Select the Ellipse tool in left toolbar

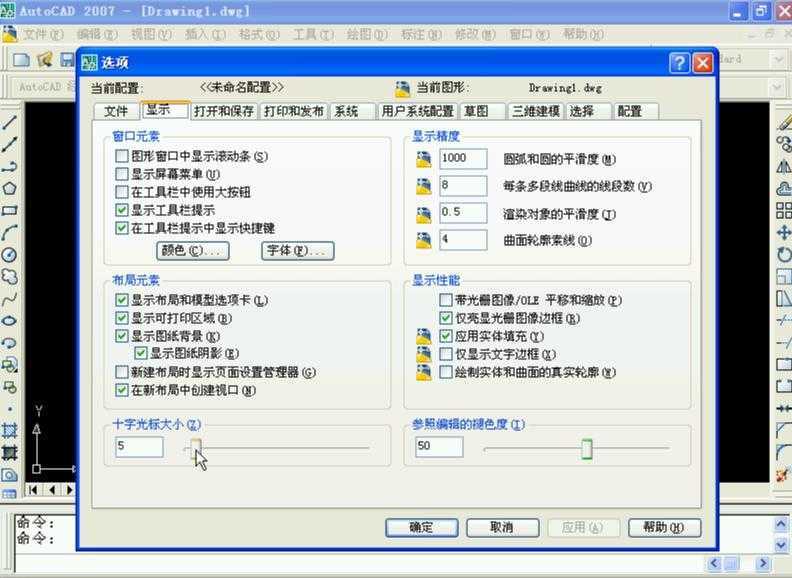point(10,321)
